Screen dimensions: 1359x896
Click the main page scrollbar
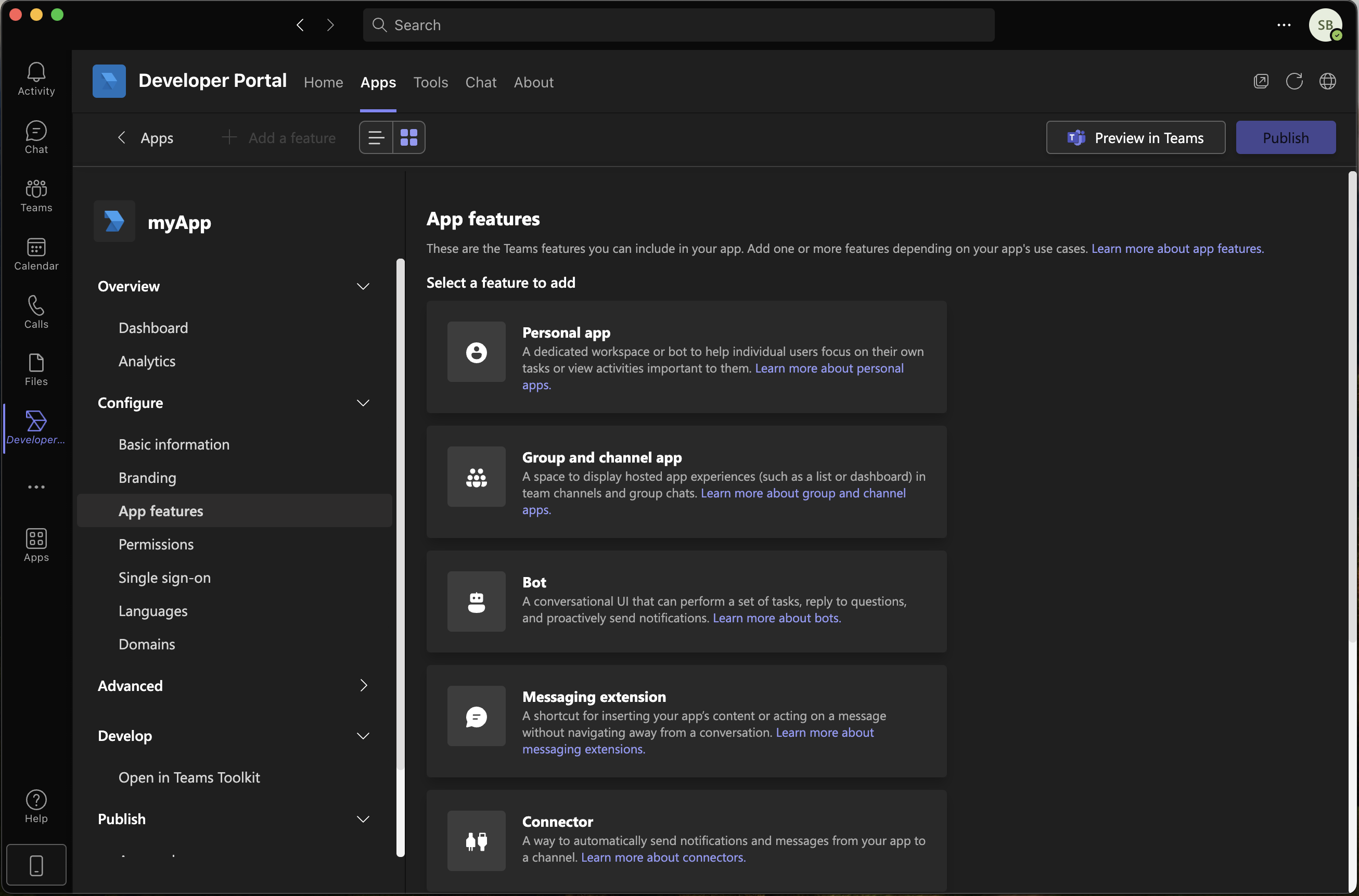click(x=1352, y=406)
